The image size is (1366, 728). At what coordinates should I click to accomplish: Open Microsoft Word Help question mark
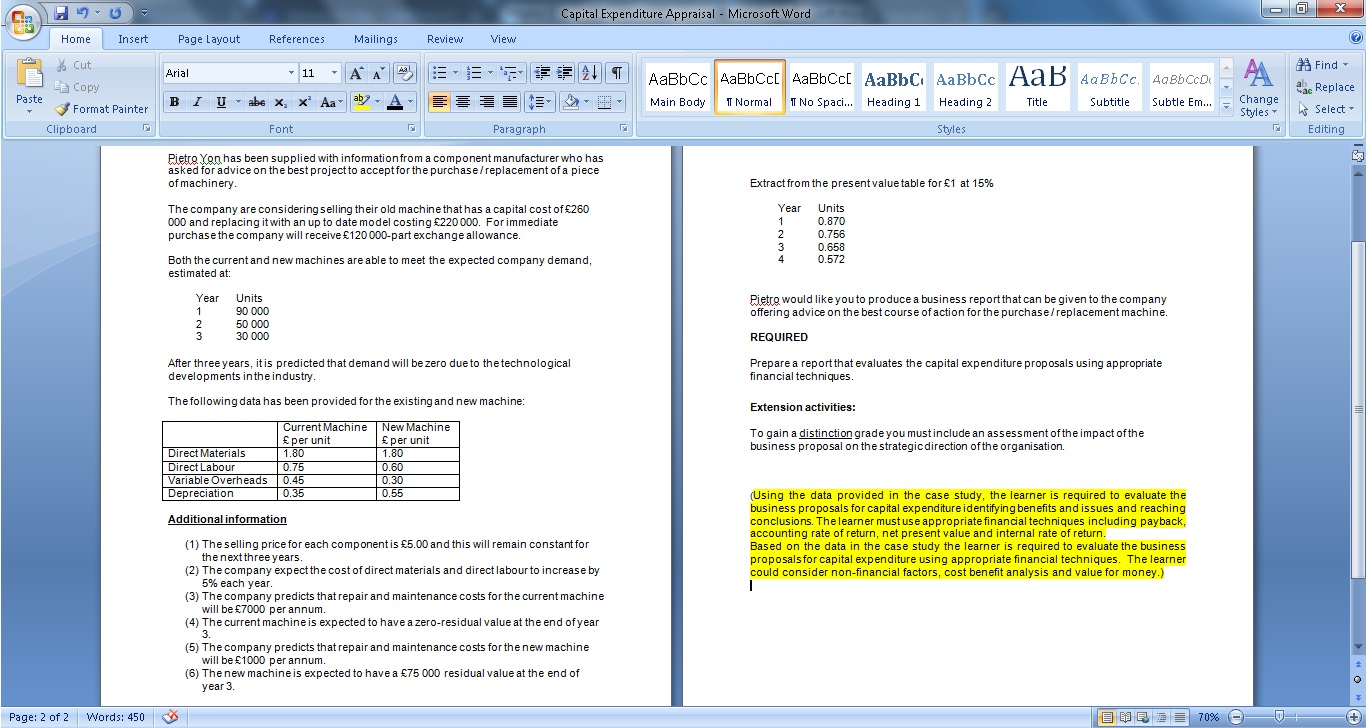[x=1355, y=39]
